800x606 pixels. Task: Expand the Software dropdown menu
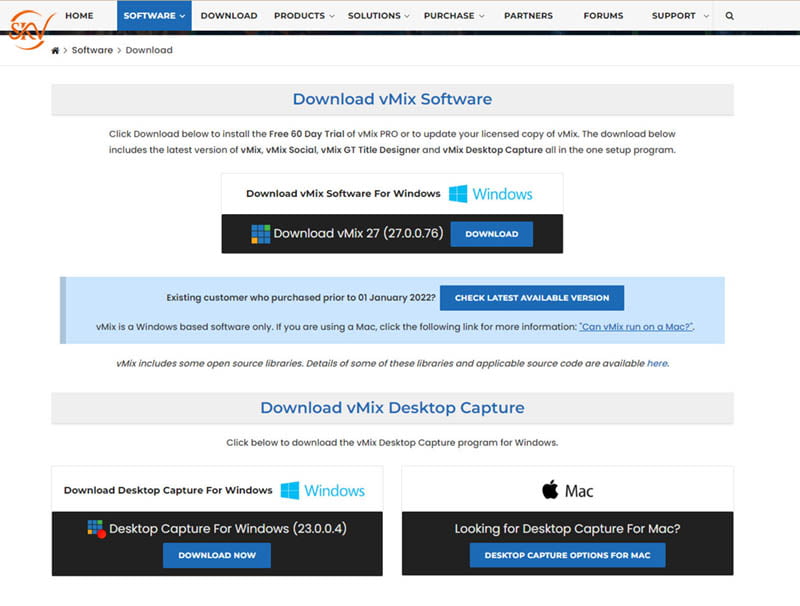pyautogui.click(x=154, y=16)
